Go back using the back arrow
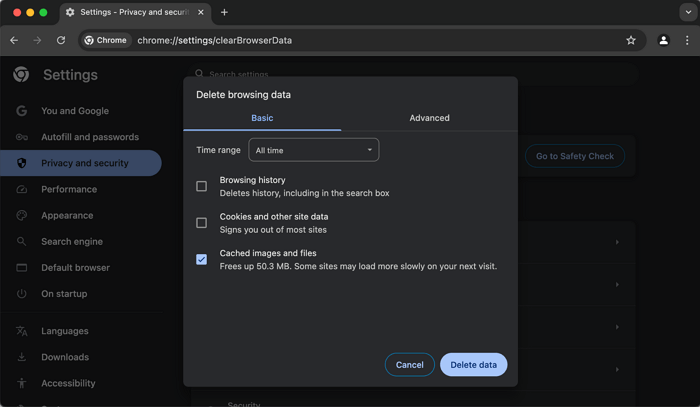 [x=14, y=40]
